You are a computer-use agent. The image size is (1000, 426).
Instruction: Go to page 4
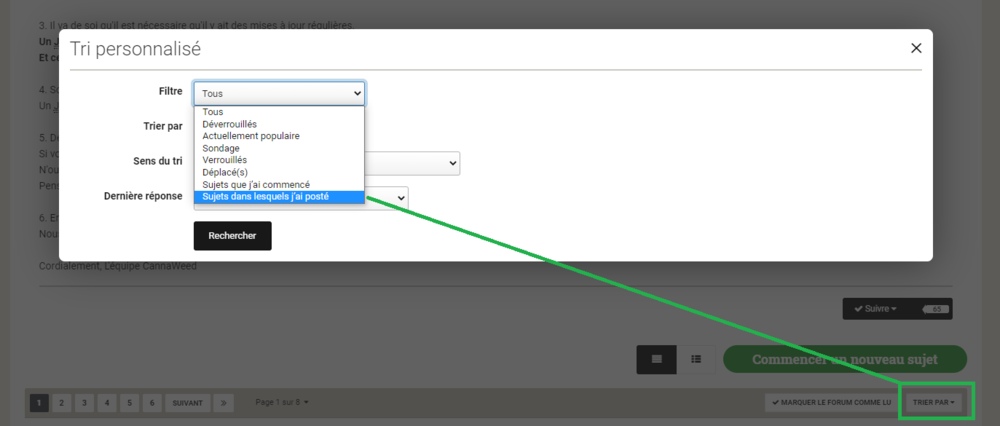pyautogui.click(x=107, y=403)
